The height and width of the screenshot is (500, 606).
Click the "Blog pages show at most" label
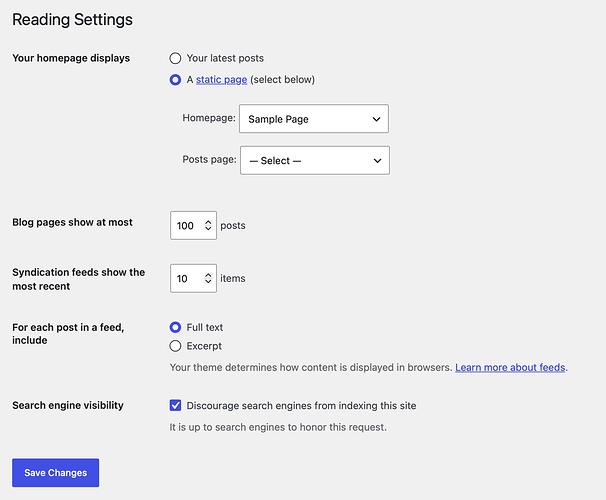point(72,222)
